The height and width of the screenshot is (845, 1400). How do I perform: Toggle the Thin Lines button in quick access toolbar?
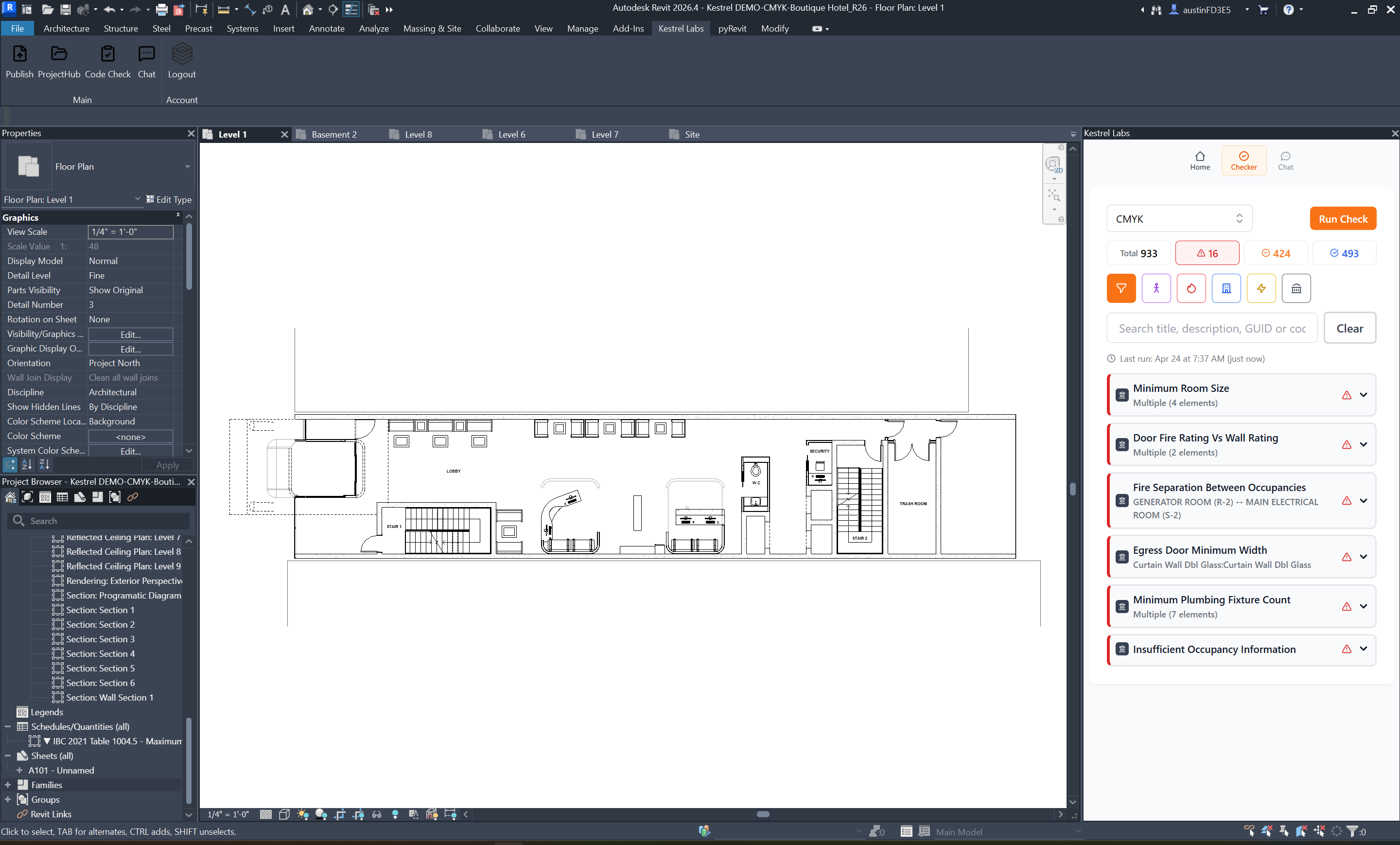coord(350,10)
